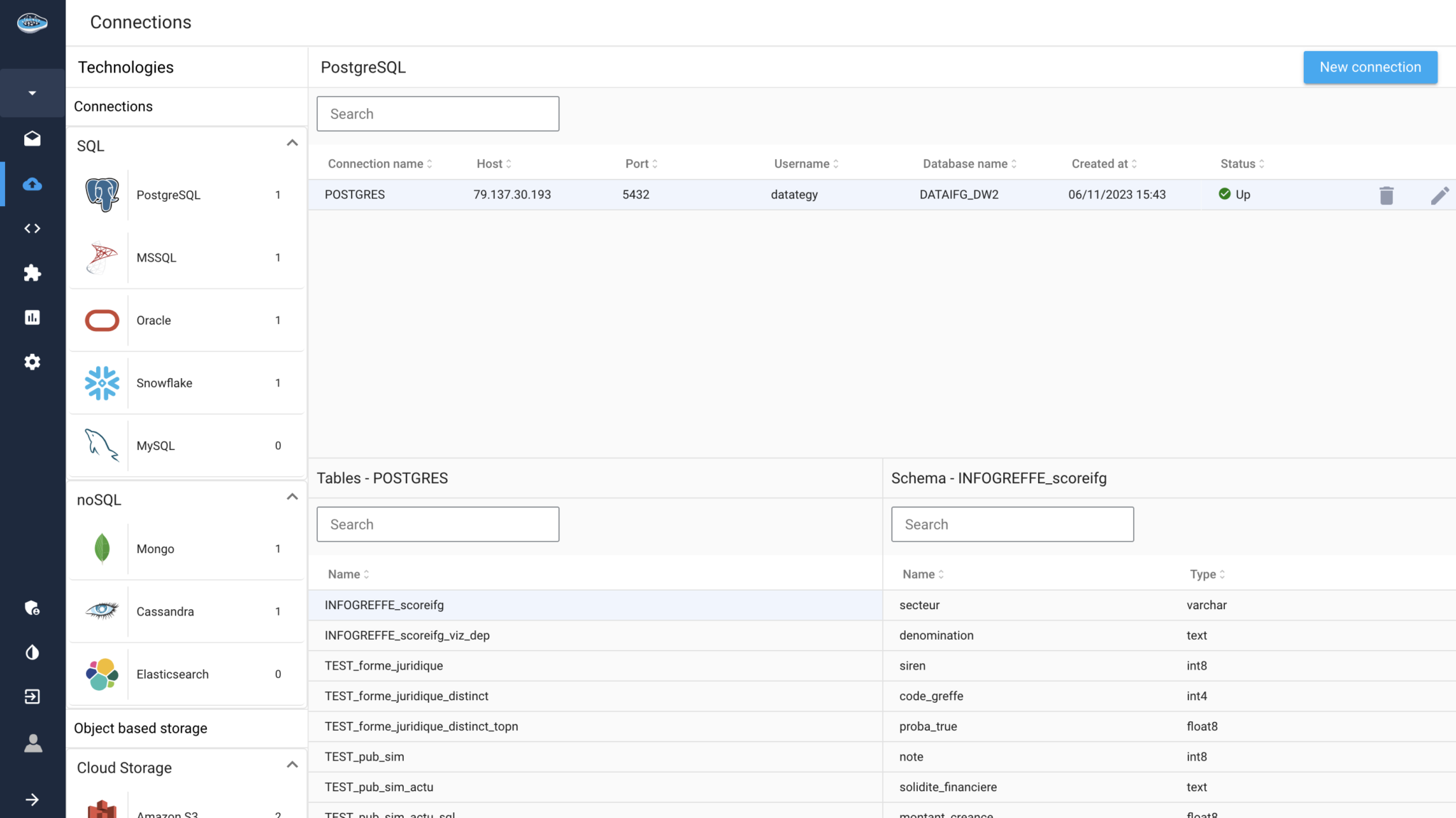This screenshot has width=1456, height=818.
Task: Open the settings gear in the sidebar
Action: click(x=32, y=362)
